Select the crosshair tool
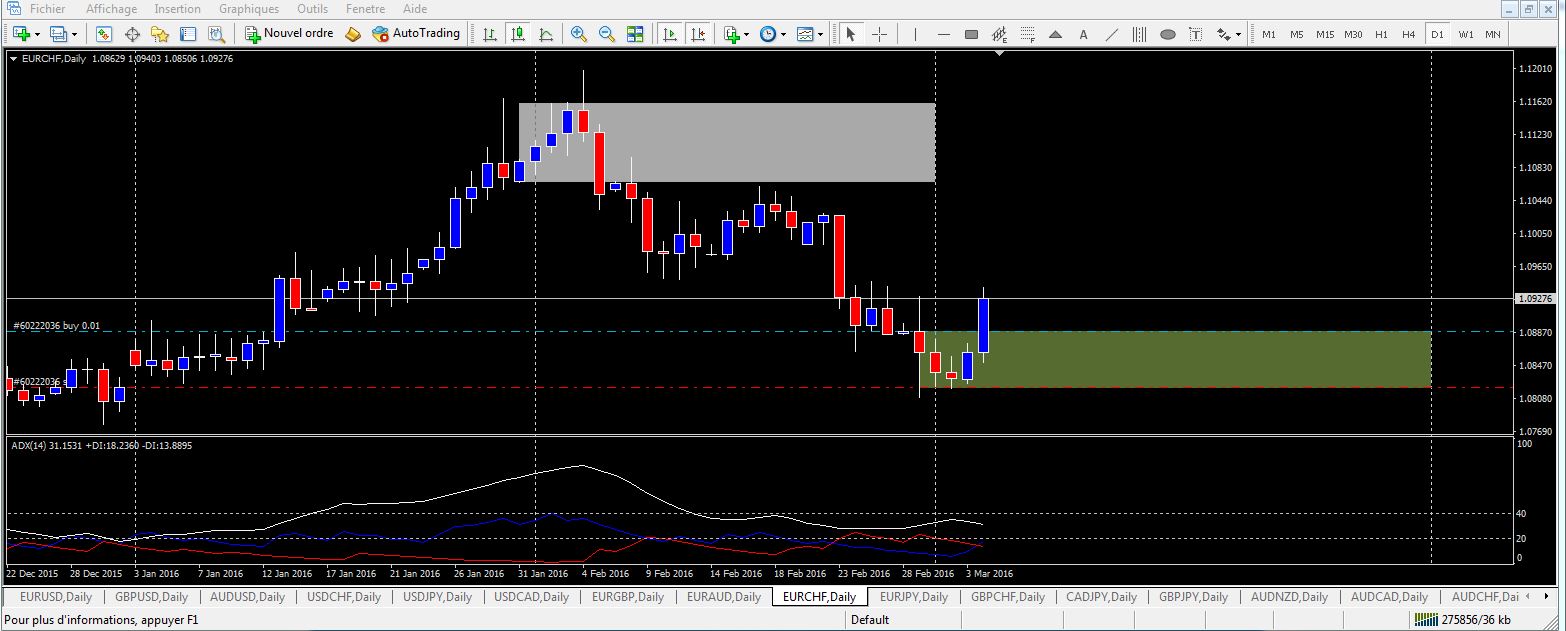 [879, 34]
